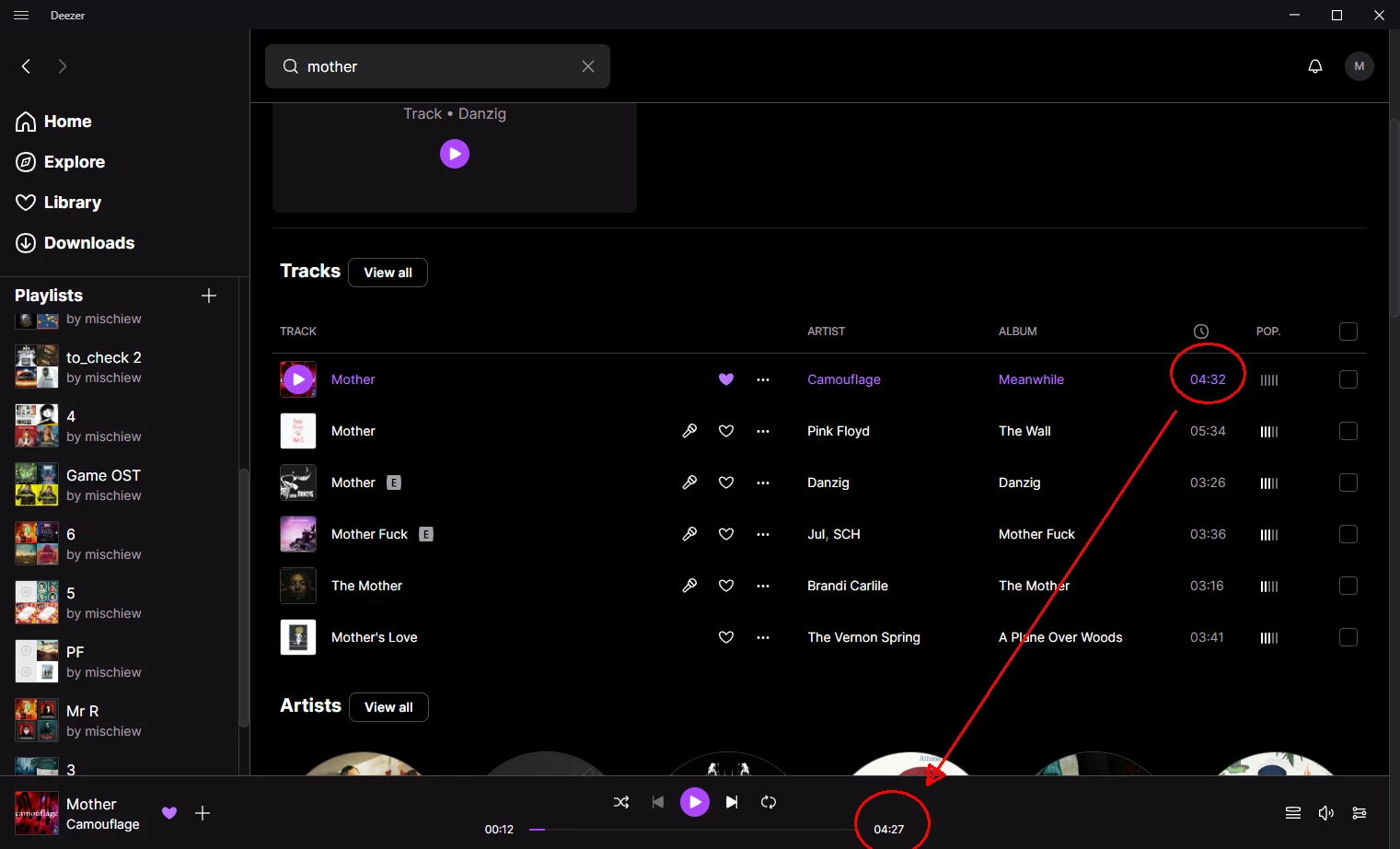The width and height of the screenshot is (1400, 849).
Task: Open the notifications bell
Action: click(x=1315, y=66)
